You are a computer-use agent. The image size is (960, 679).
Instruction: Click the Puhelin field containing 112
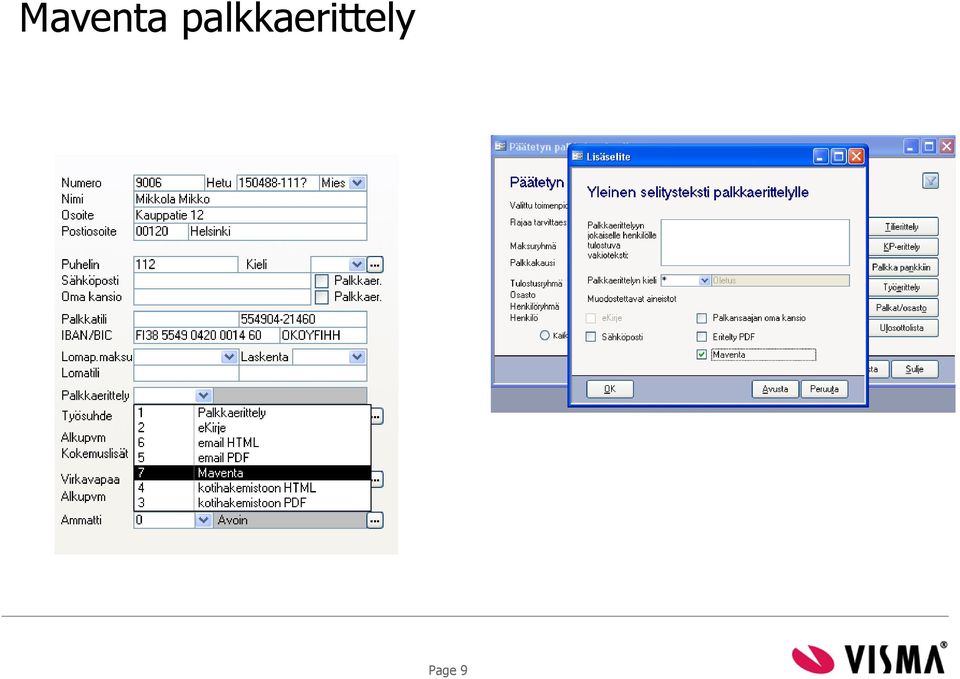(x=186, y=264)
